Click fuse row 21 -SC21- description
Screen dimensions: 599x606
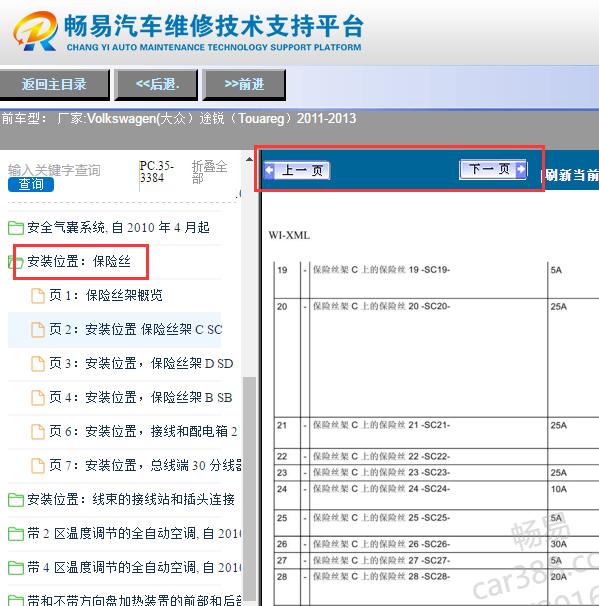coord(381,425)
